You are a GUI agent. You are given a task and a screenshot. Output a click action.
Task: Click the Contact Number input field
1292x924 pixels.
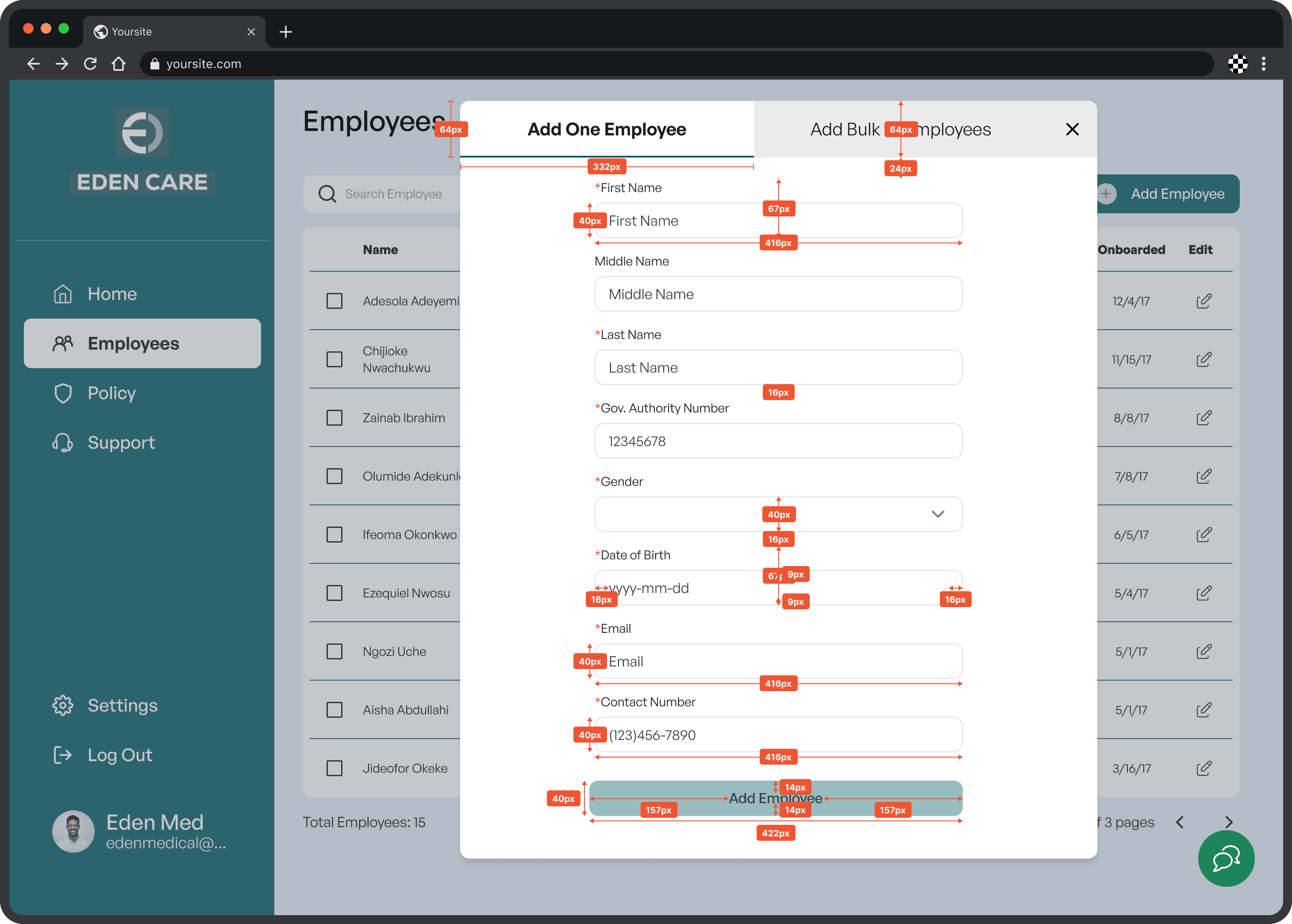click(x=778, y=735)
